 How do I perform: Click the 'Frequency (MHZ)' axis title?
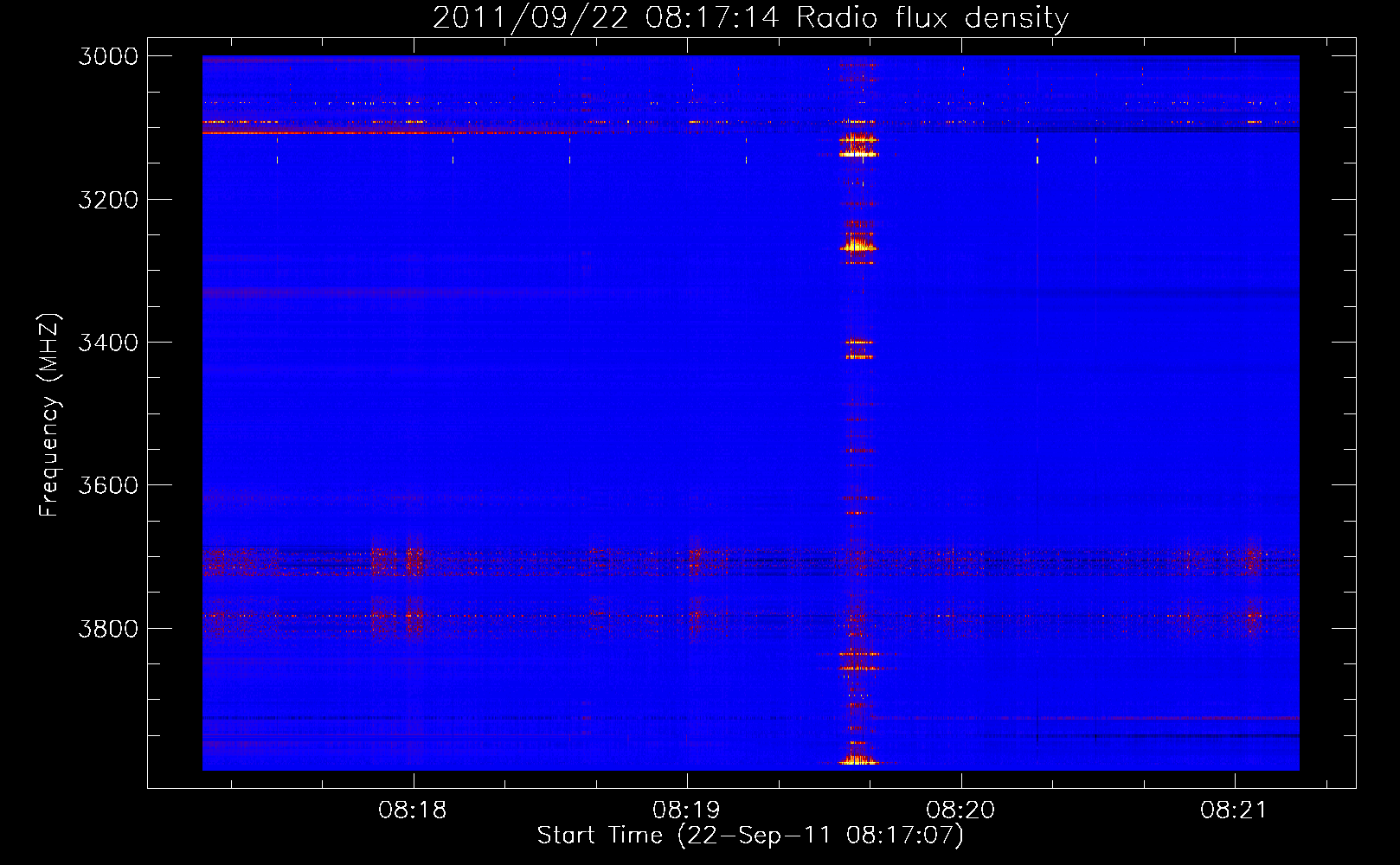click(x=50, y=415)
